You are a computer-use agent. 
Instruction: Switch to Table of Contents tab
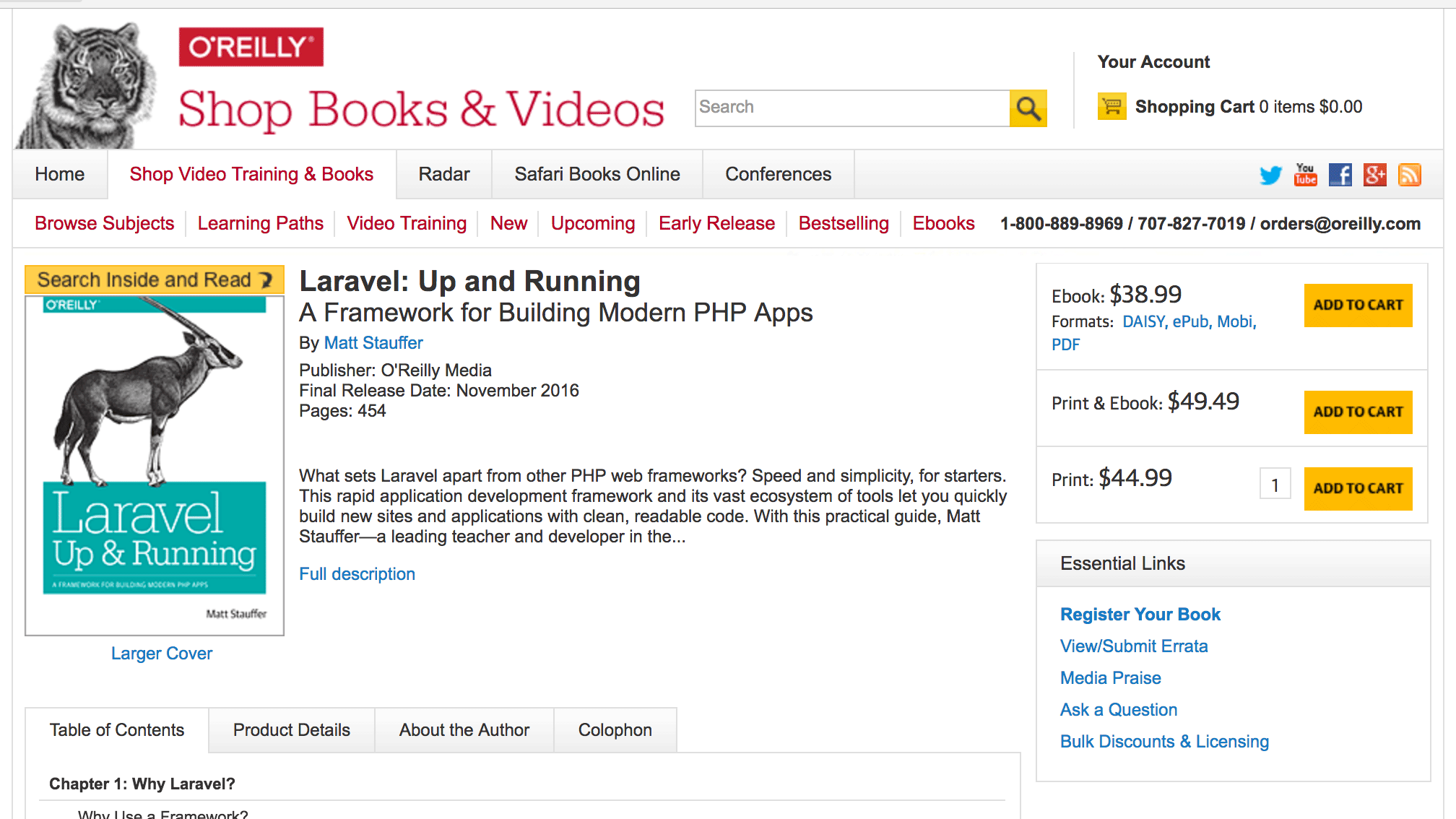[x=117, y=730]
